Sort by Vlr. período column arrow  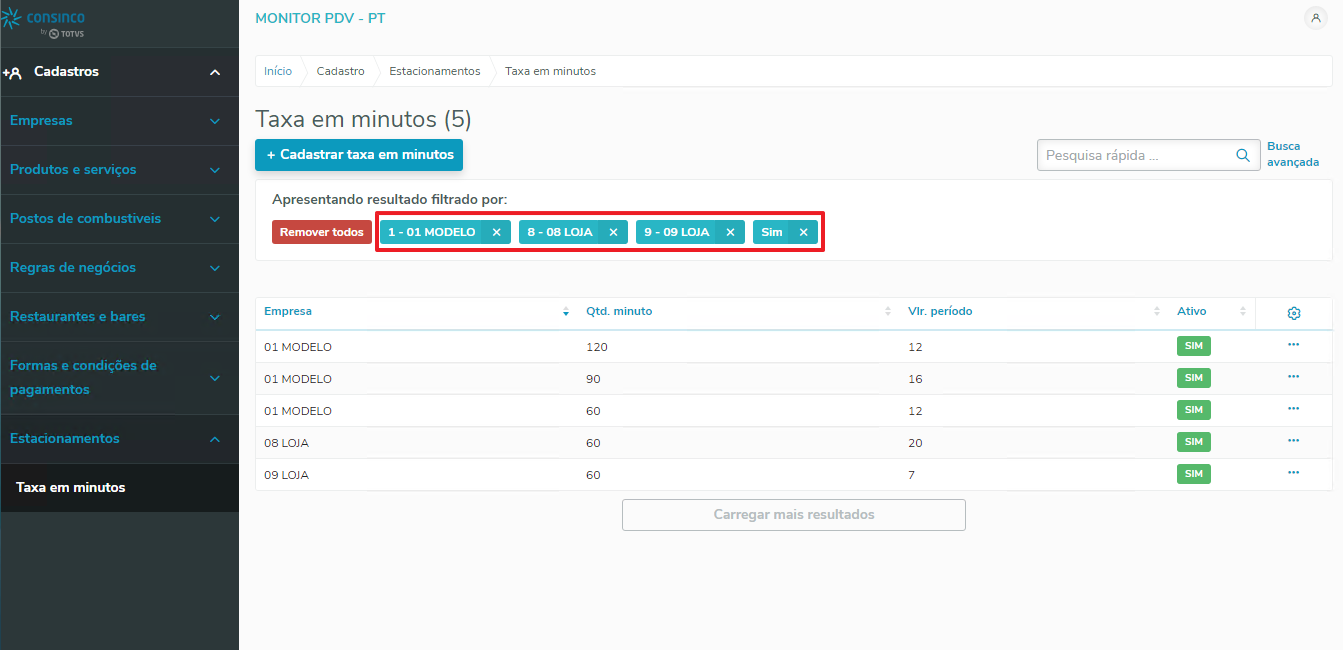pyautogui.click(x=1157, y=312)
